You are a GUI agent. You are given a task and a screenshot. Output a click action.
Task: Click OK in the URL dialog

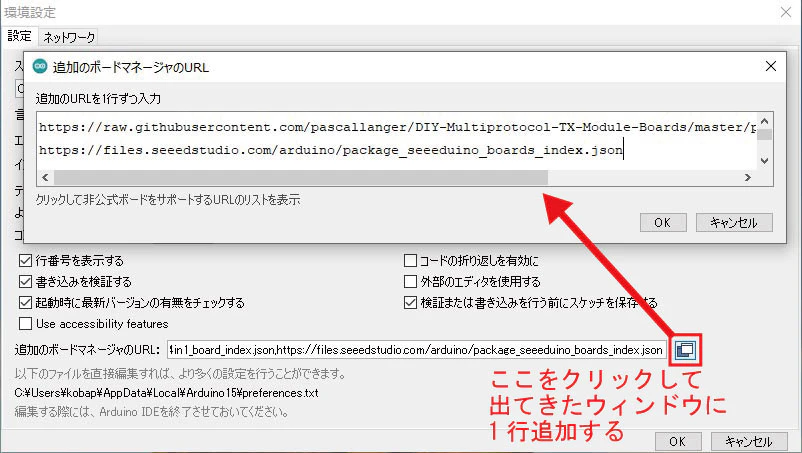[x=663, y=222]
